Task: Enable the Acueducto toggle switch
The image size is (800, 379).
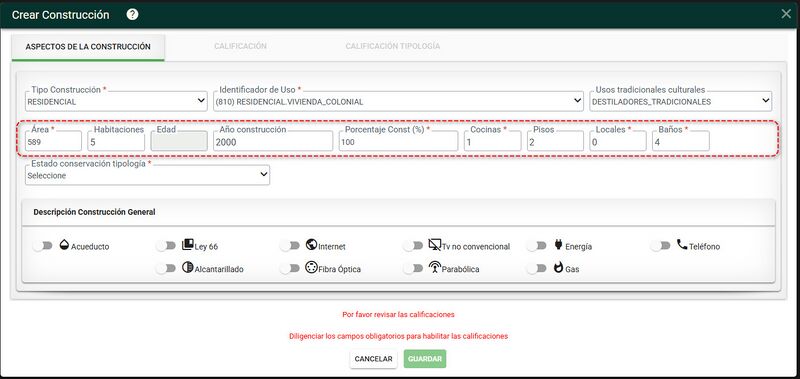Action: coord(43,246)
